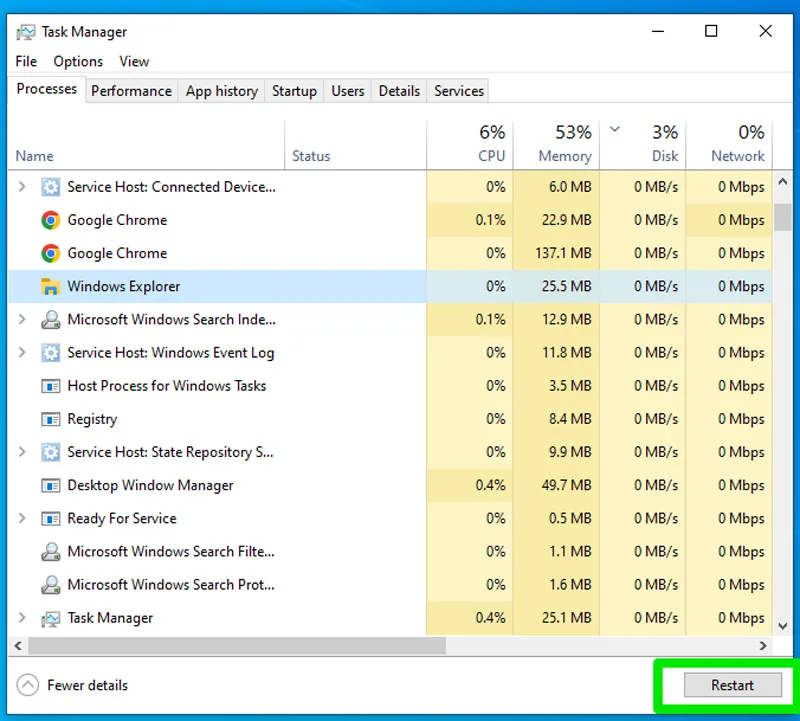Click the Restart button

tap(732, 685)
